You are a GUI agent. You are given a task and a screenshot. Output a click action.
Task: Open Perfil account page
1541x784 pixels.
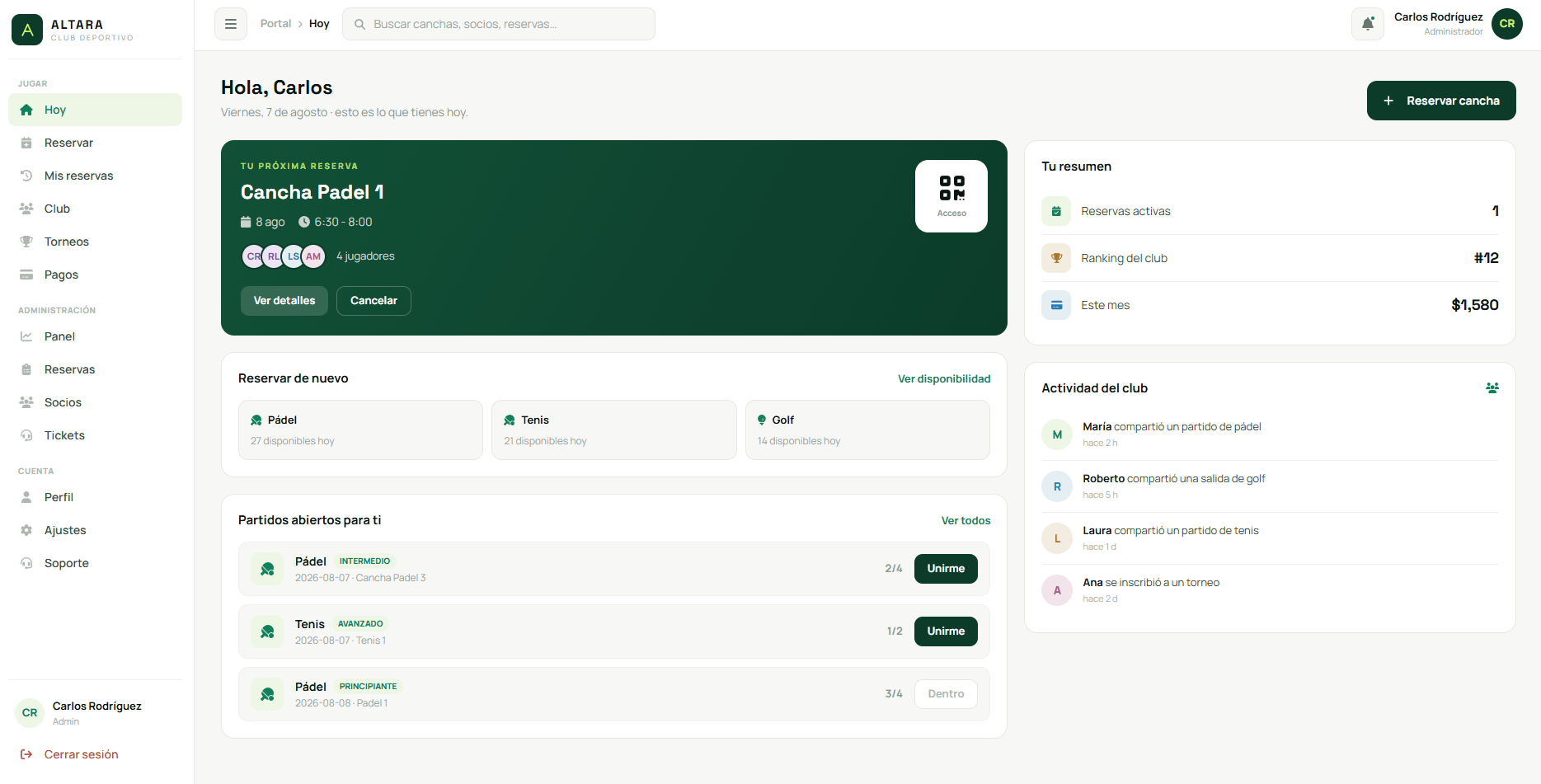(95, 497)
